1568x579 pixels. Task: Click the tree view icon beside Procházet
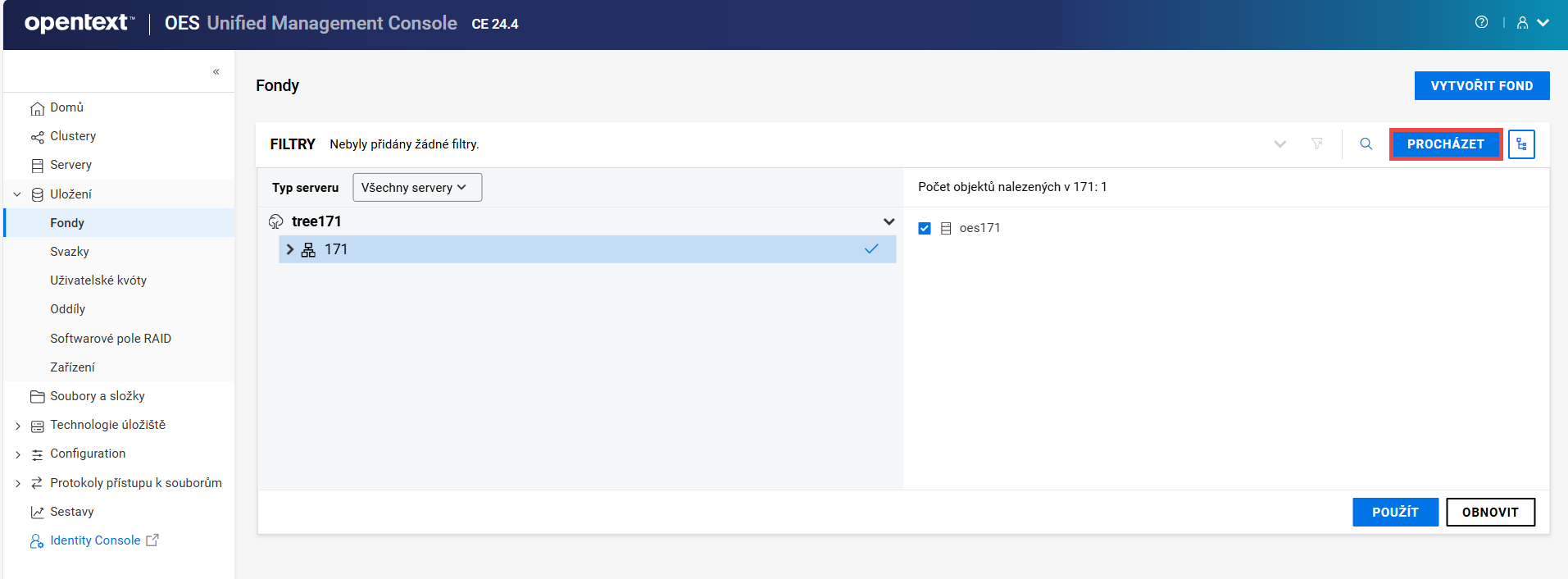pos(1521,144)
